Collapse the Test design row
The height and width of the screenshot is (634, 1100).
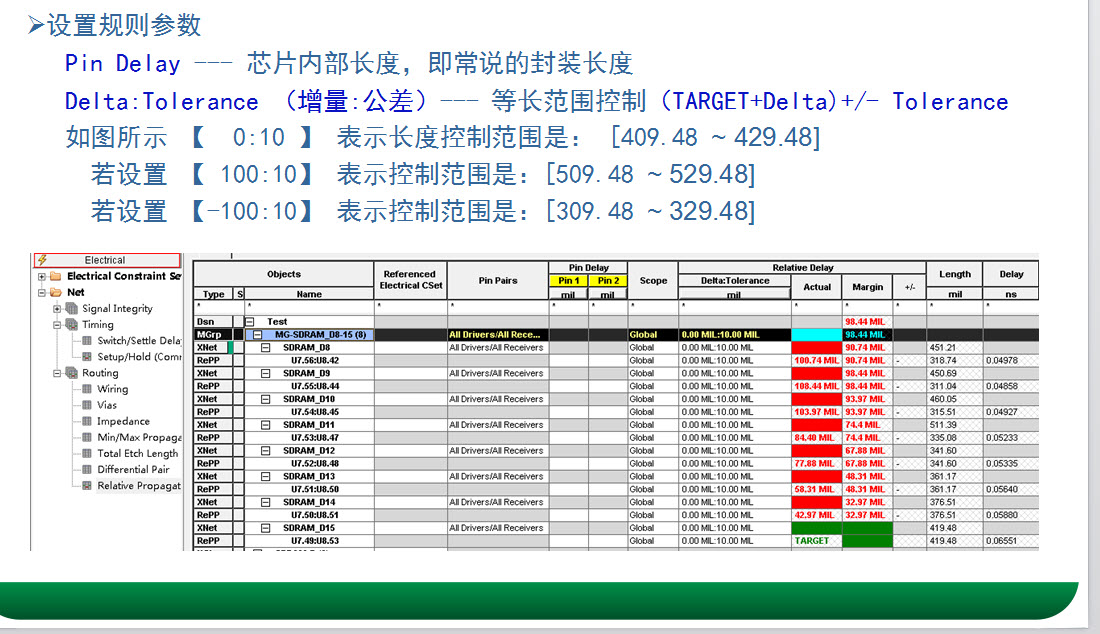point(249,322)
